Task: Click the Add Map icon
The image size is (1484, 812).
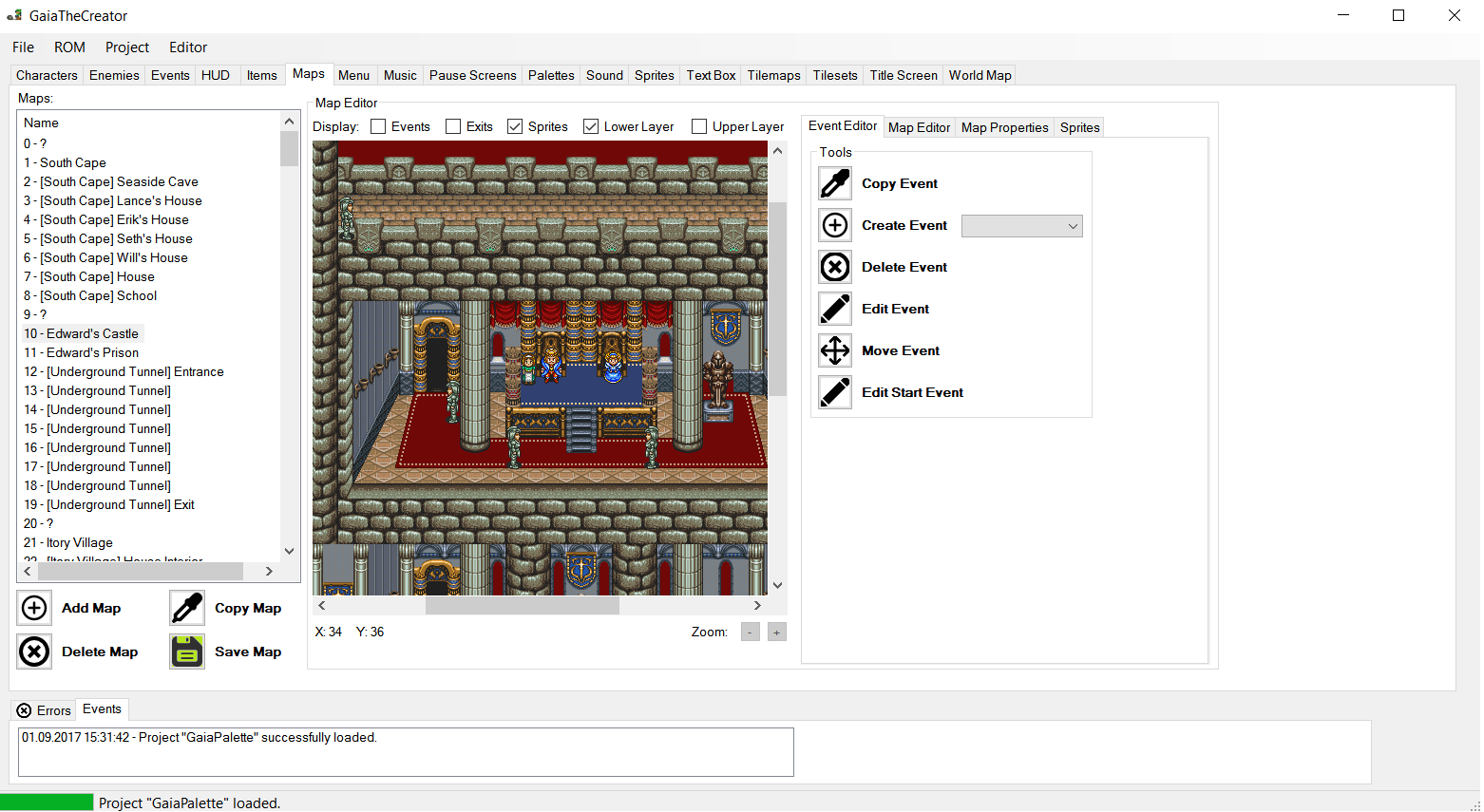Action: (34, 608)
